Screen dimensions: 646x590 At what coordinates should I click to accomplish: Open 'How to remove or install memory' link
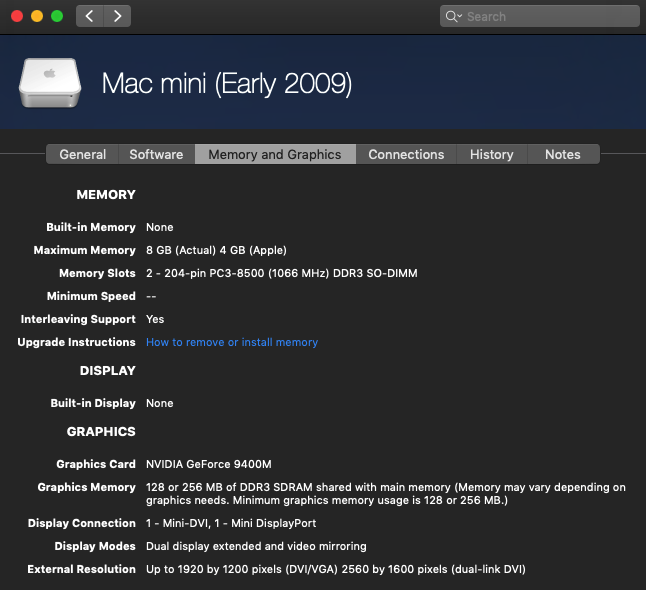coord(232,342)
